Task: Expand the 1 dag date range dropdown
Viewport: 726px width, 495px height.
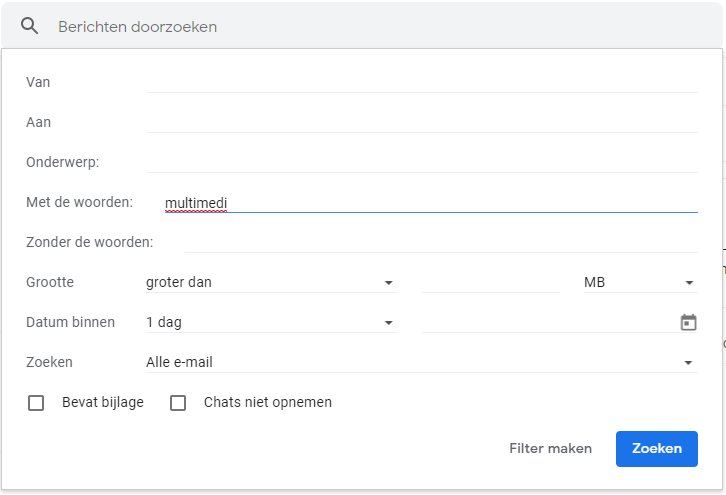Action: 272,322
